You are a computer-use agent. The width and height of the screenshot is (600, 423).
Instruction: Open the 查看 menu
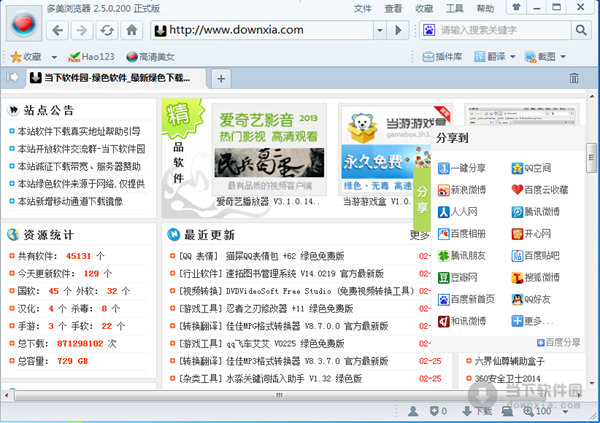pos(393,8)
